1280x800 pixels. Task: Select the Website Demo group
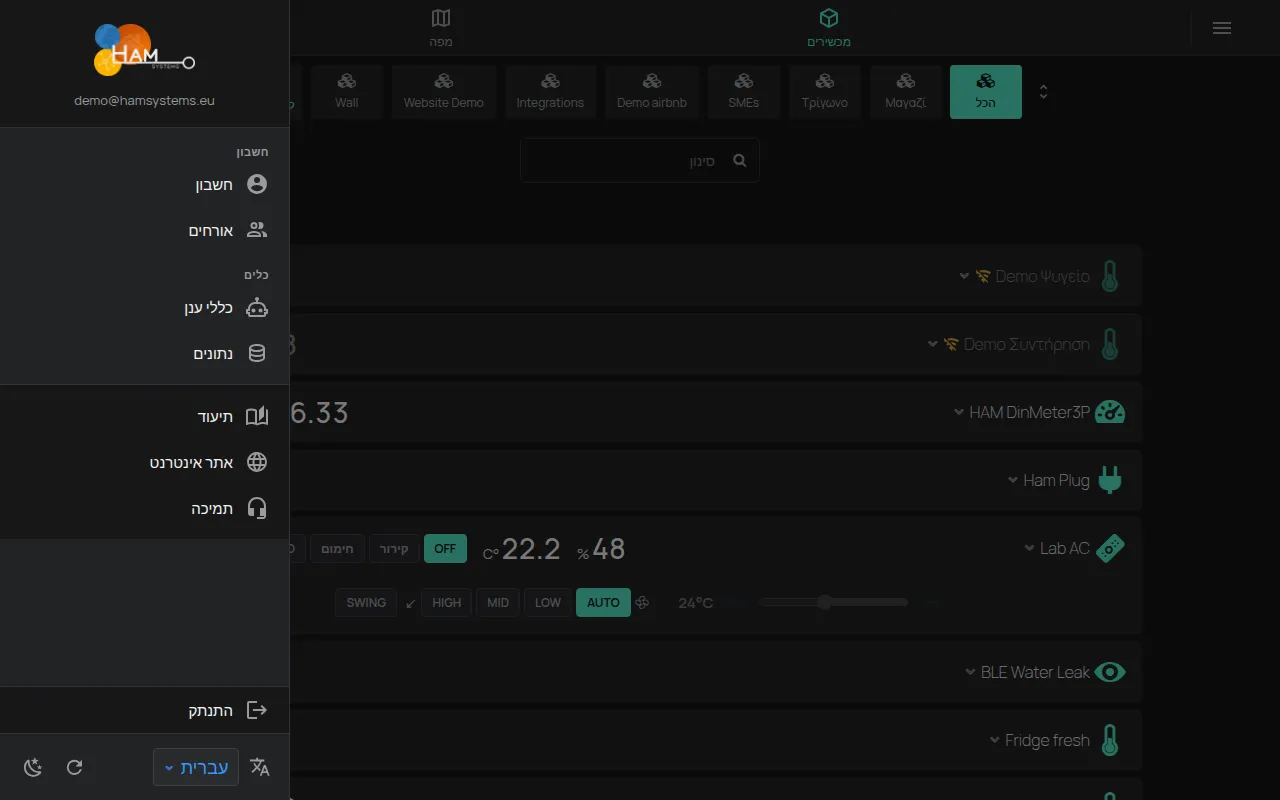click(444, 92)
